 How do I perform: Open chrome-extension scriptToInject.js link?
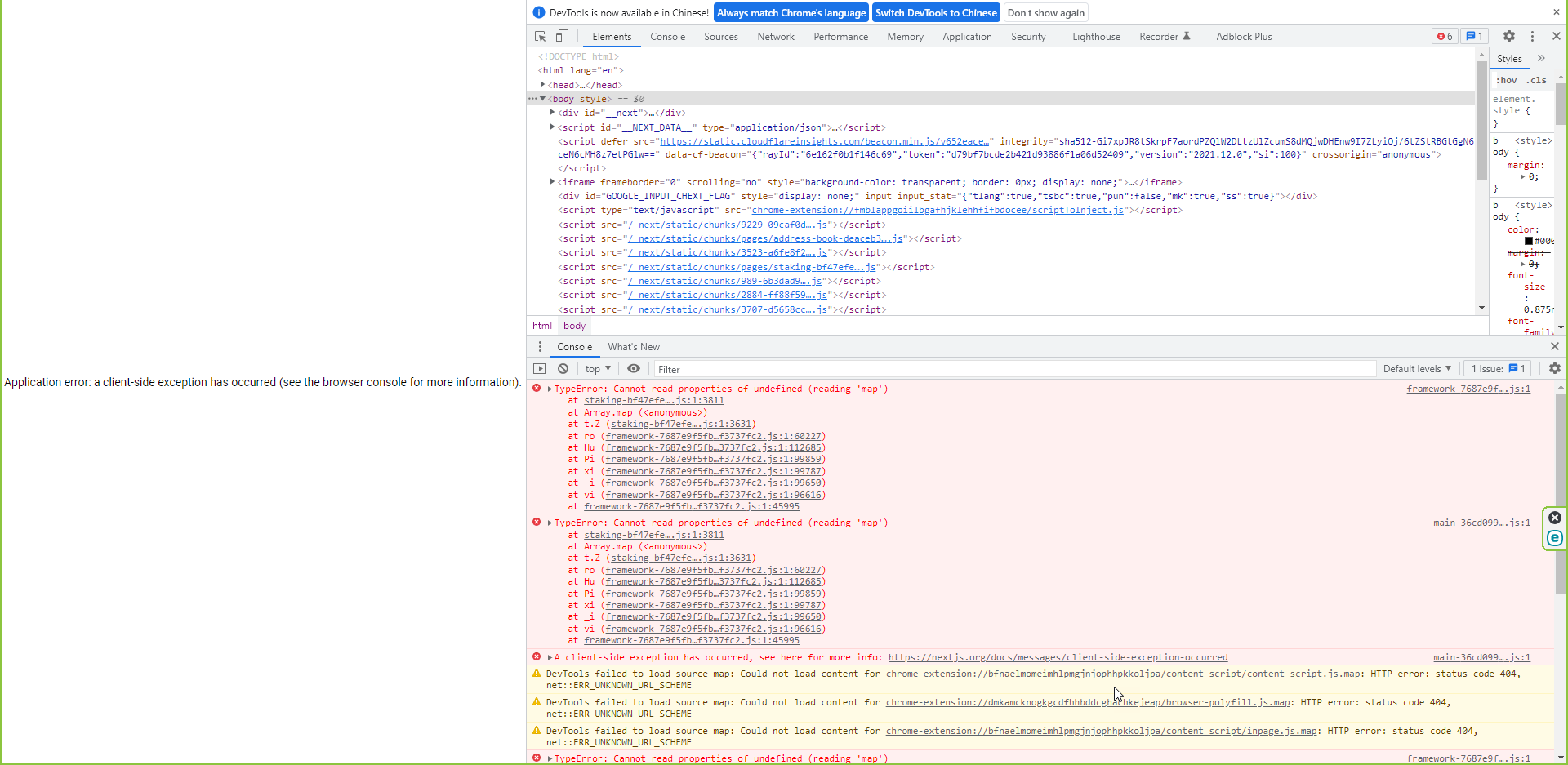(x=938, y=210)
